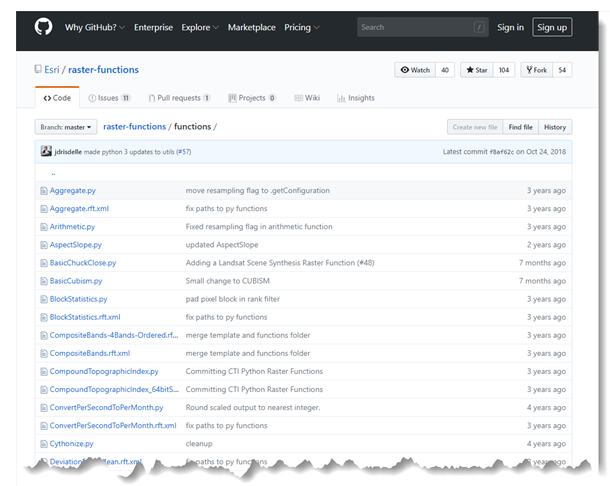The width and height of the screenshot is (610, 486).
Task: Select file icon beside CompoundTopographicIndex_64bitS
Action: pyautogui.click(x=44, y=390)
